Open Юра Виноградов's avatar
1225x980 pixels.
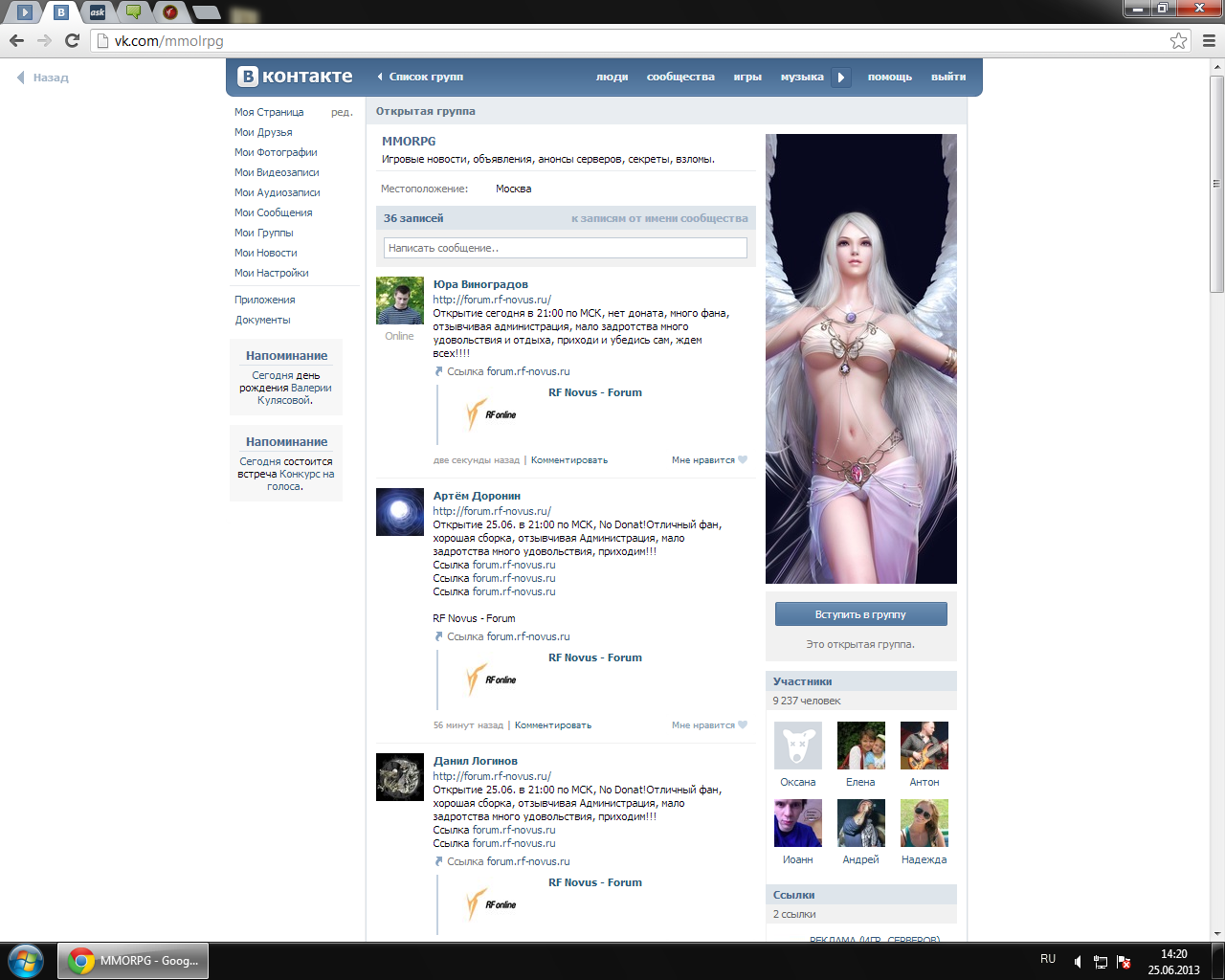coord(400,301)
